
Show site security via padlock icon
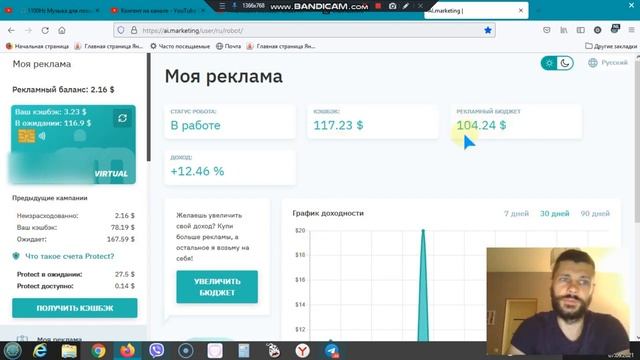[134, 30]
